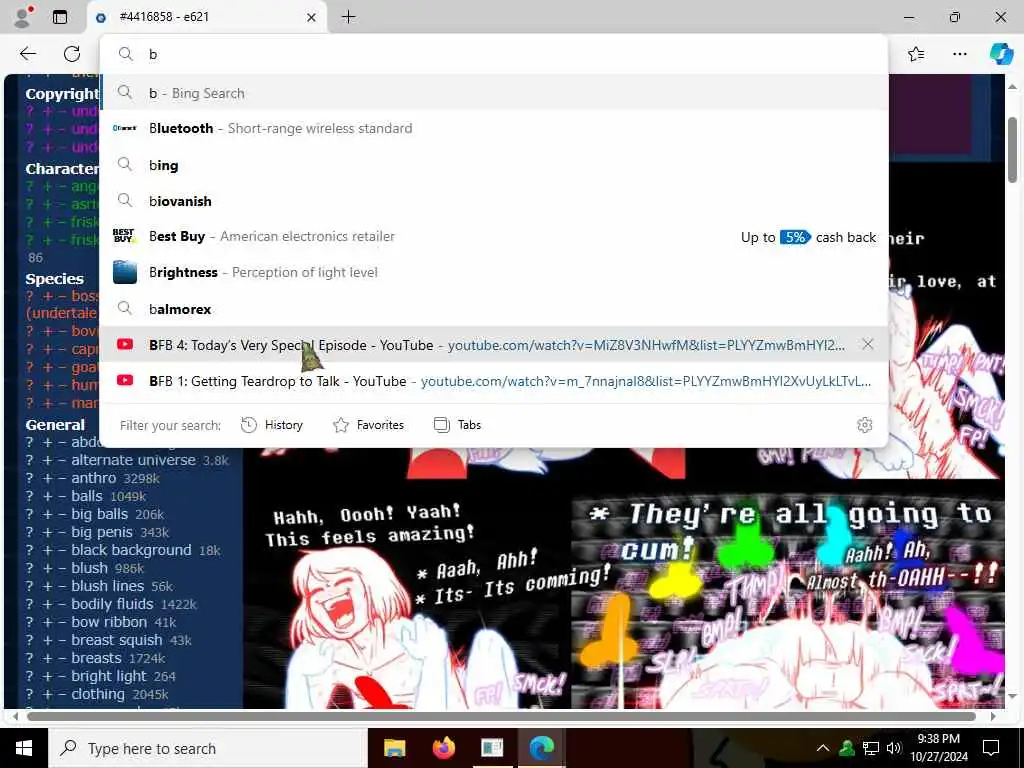This screenshot has width=1024, height=768.
Task: Close the #4416858 - e621 tab
Action: pyautogui.click(x=312, y=18)
